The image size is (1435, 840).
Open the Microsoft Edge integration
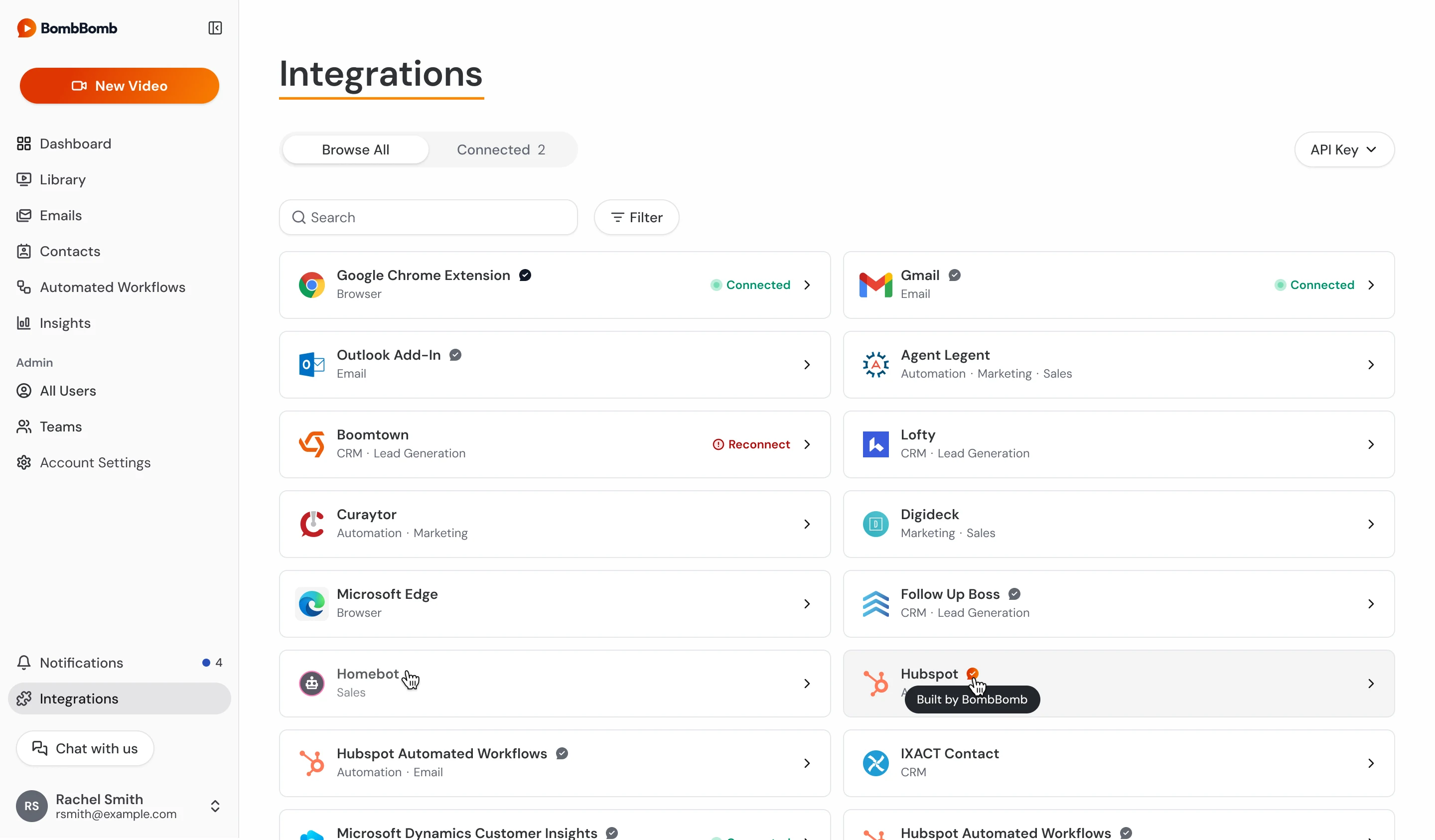(x=555, y=604)
